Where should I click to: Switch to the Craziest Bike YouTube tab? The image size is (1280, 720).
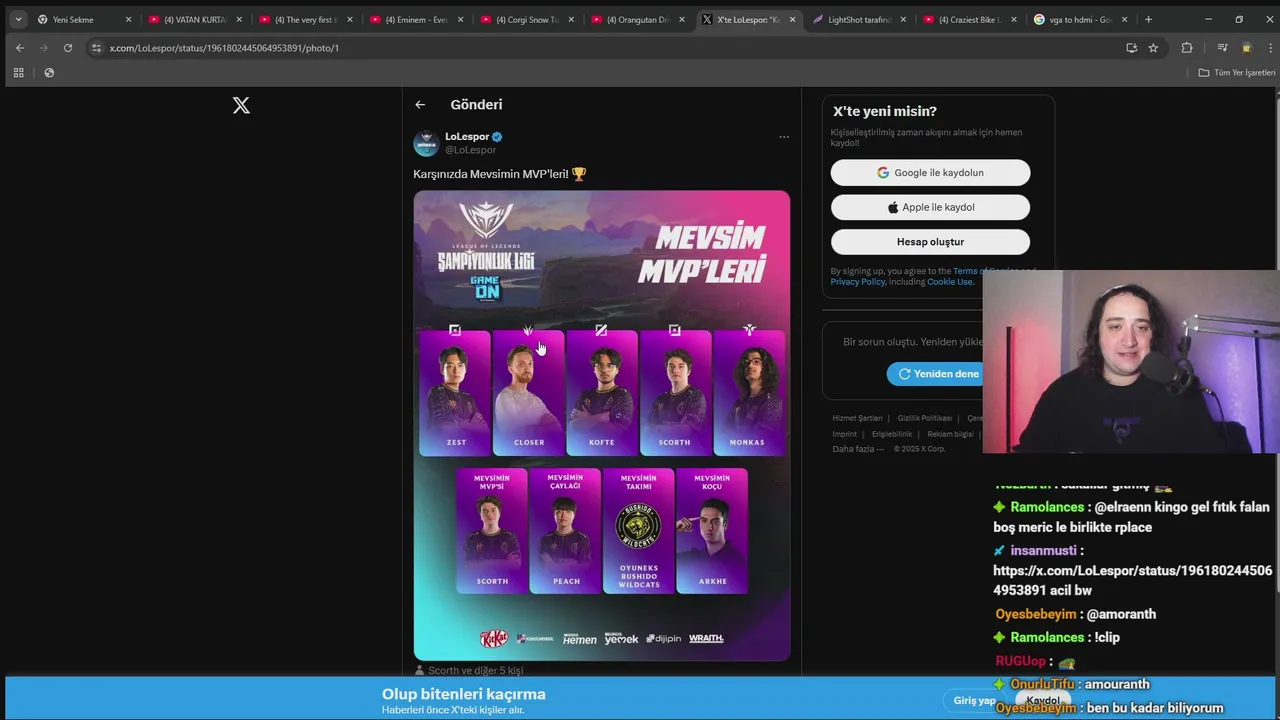(970, 19)
